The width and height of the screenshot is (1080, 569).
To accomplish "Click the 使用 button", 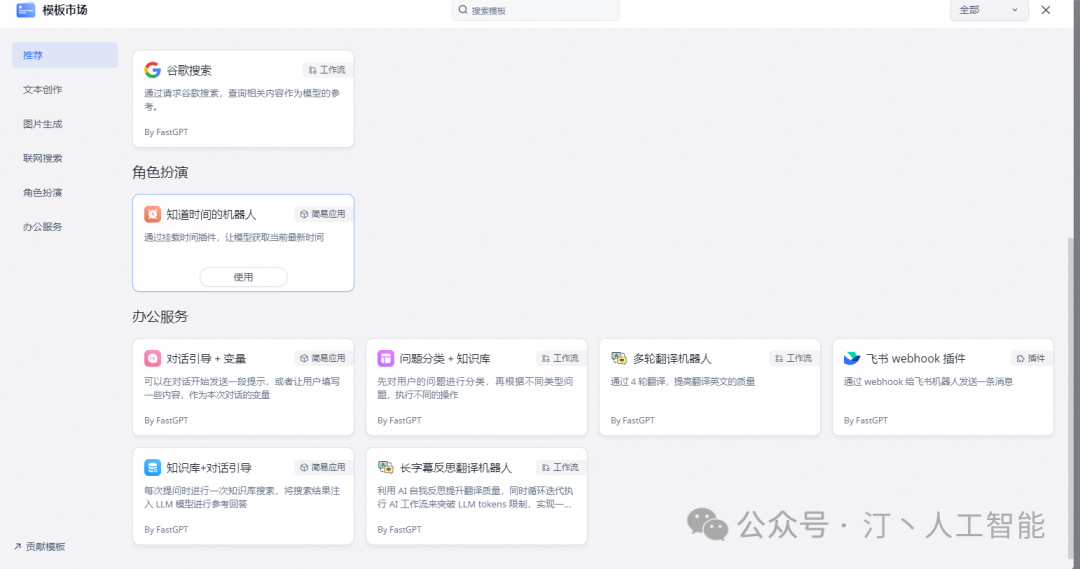I will 243,277.
